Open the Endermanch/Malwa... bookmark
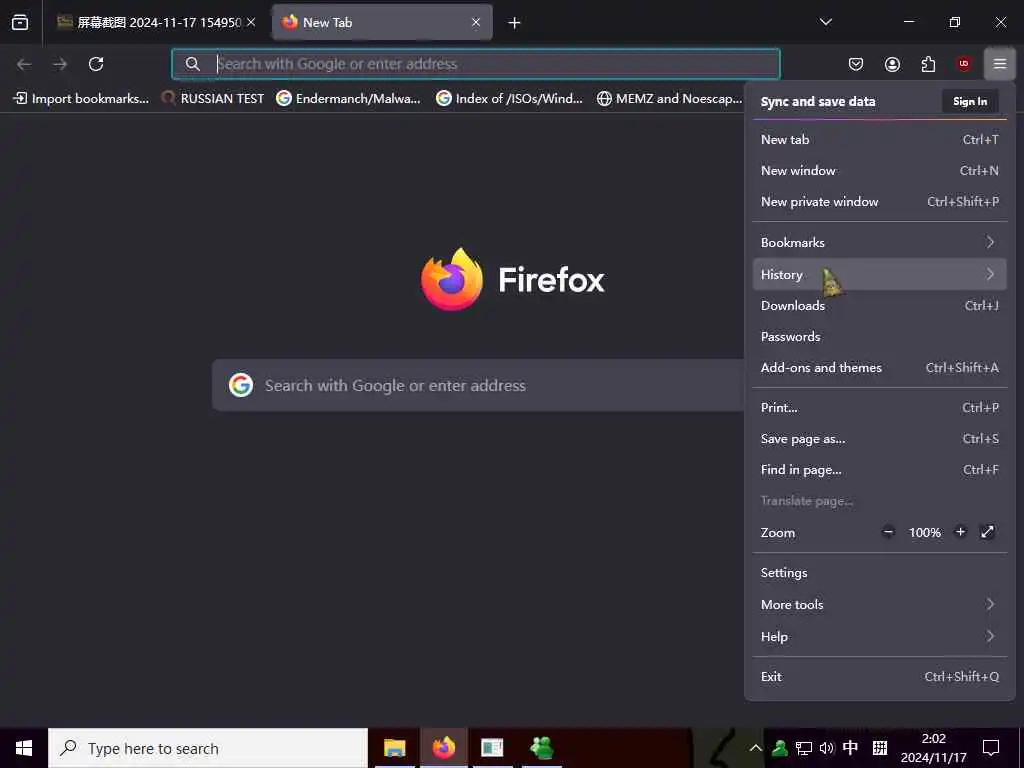This screenshot has width=1024, height=768. [349, 99]
